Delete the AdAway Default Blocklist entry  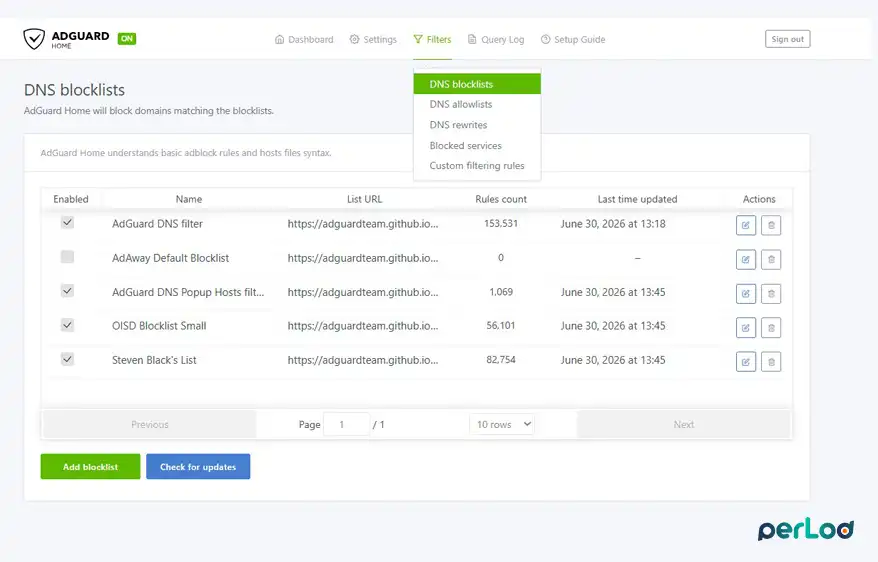(x=771, y=260)
